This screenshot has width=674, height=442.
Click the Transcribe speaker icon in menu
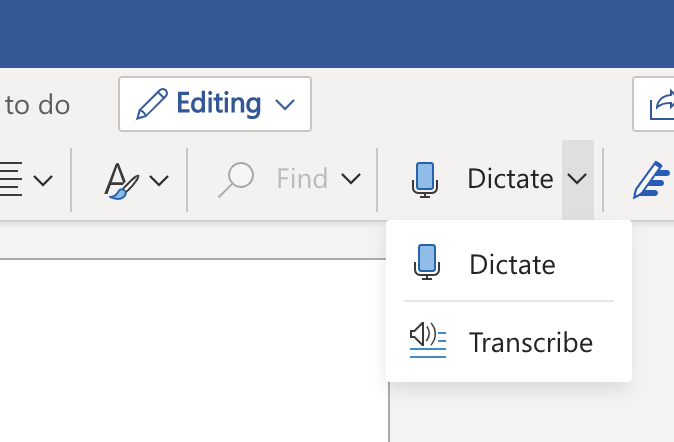[x=428, y=340]
